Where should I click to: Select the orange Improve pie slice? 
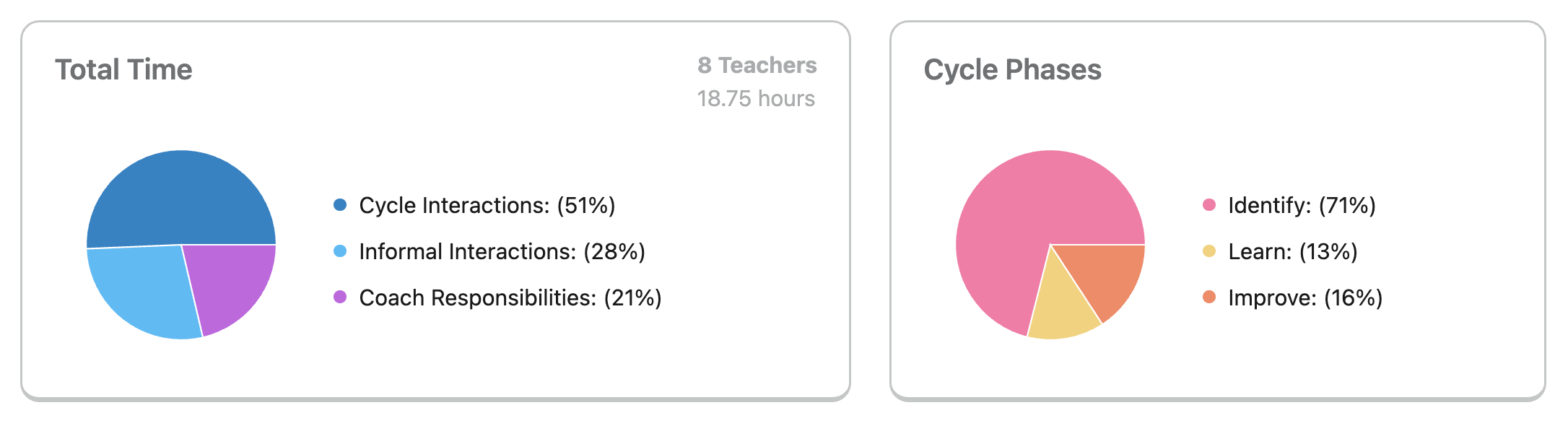[x=1105, y=274]
